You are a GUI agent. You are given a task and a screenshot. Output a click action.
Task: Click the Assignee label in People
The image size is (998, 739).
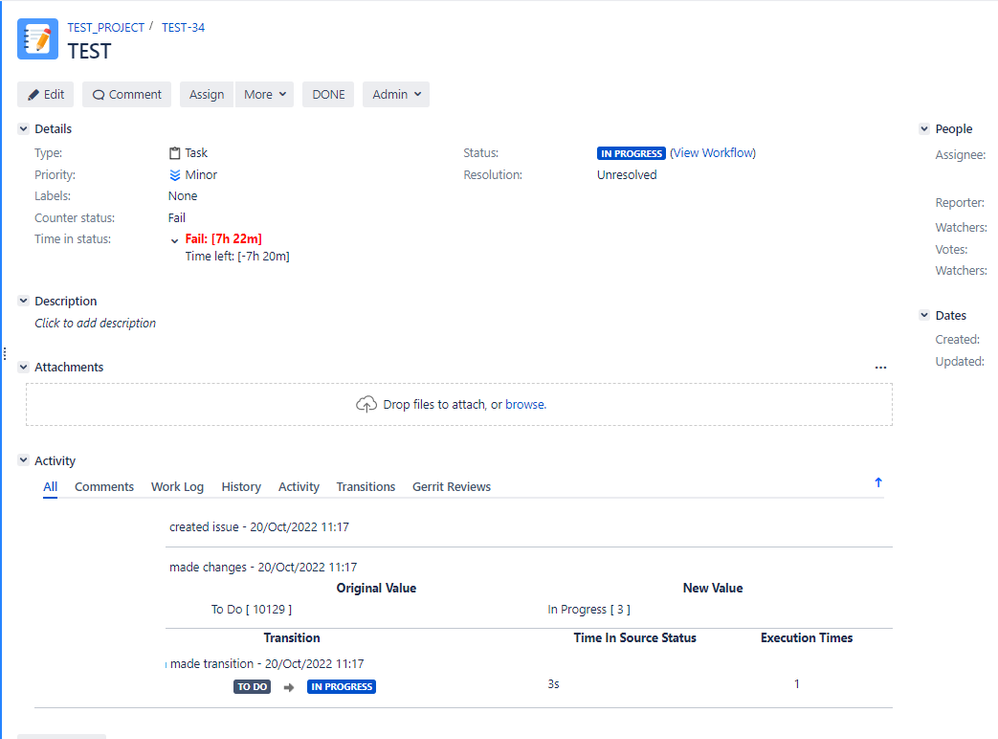click(x=960, y=155)
